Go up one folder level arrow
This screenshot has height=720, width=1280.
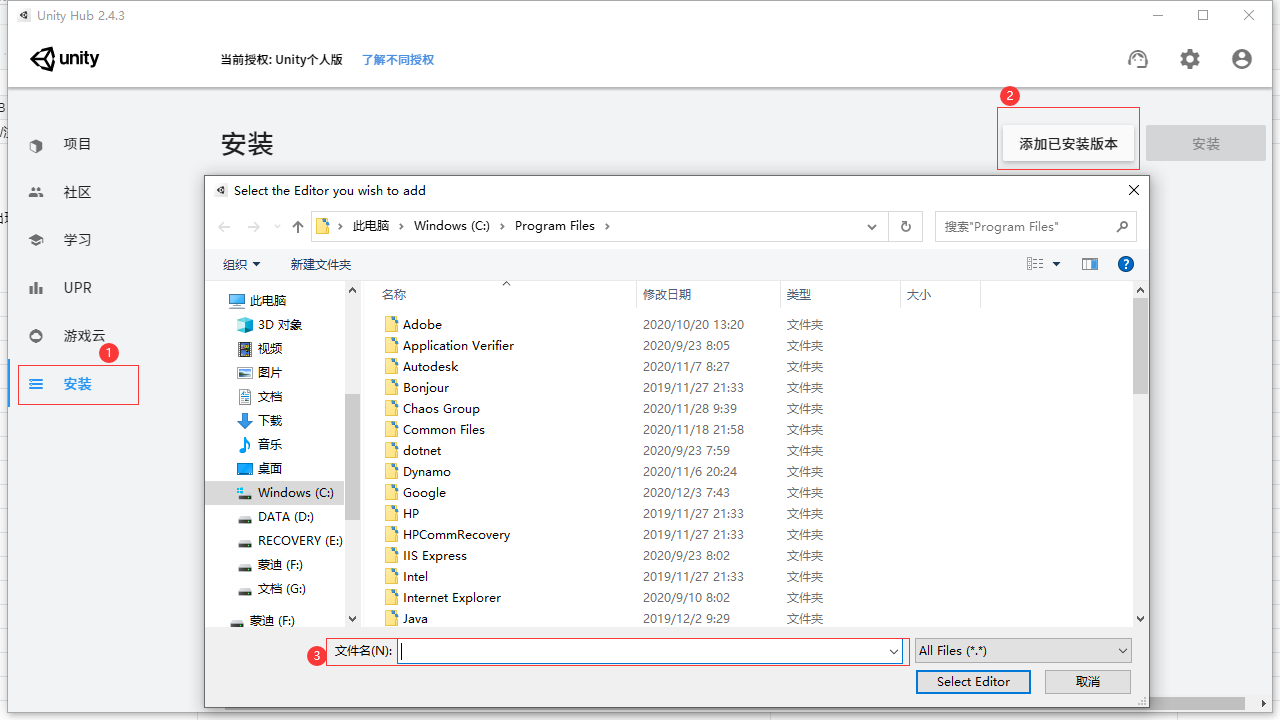(x=298, y=227)
